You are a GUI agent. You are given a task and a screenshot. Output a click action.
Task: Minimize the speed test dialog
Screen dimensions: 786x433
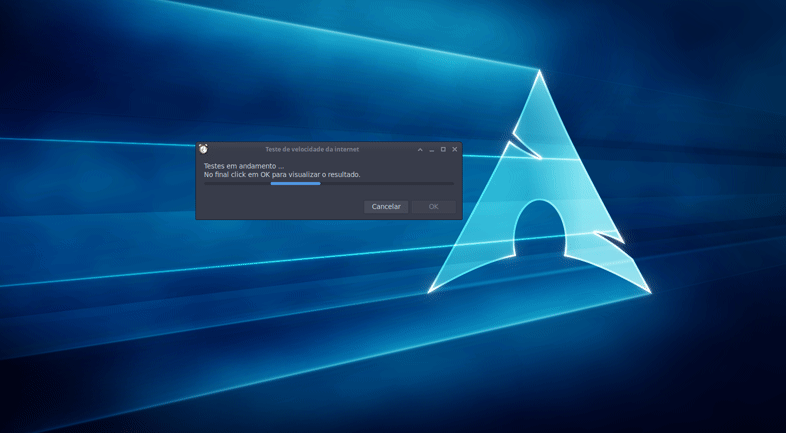432,149
